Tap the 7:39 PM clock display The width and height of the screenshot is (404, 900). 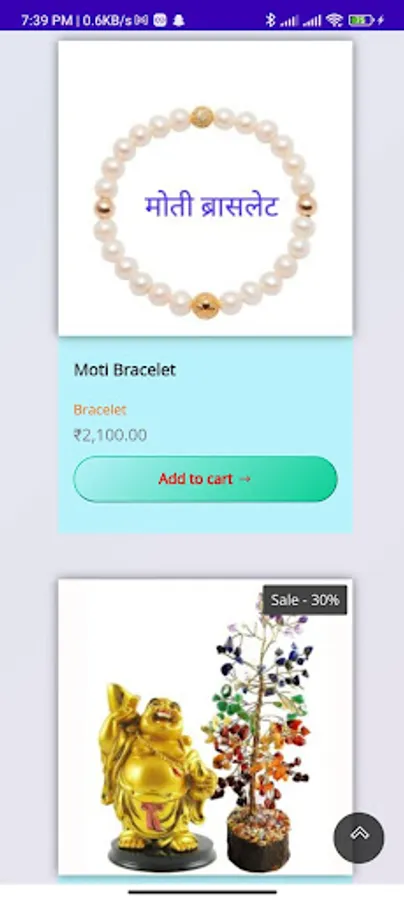46,21
